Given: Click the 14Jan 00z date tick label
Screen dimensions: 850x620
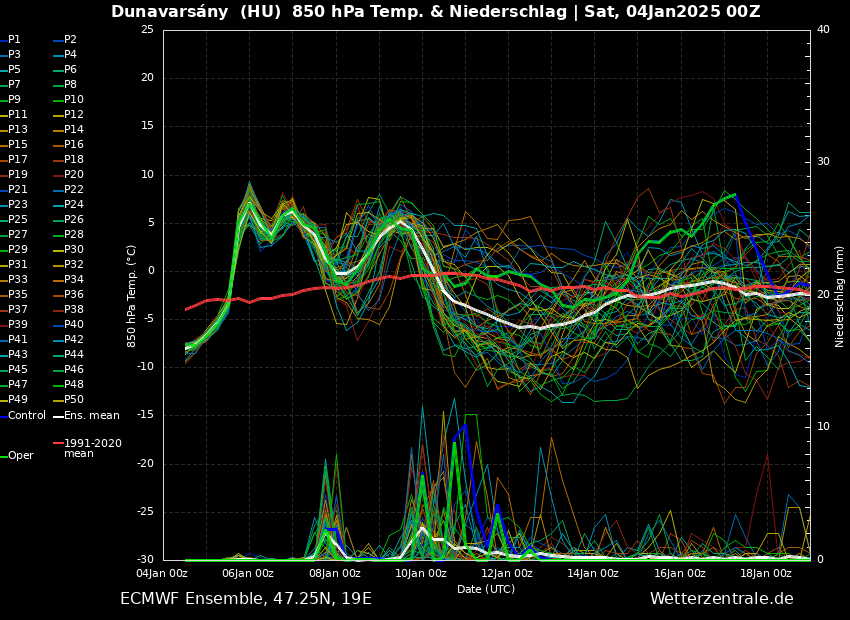Looking at the screenshot, I should click(593, 574).
